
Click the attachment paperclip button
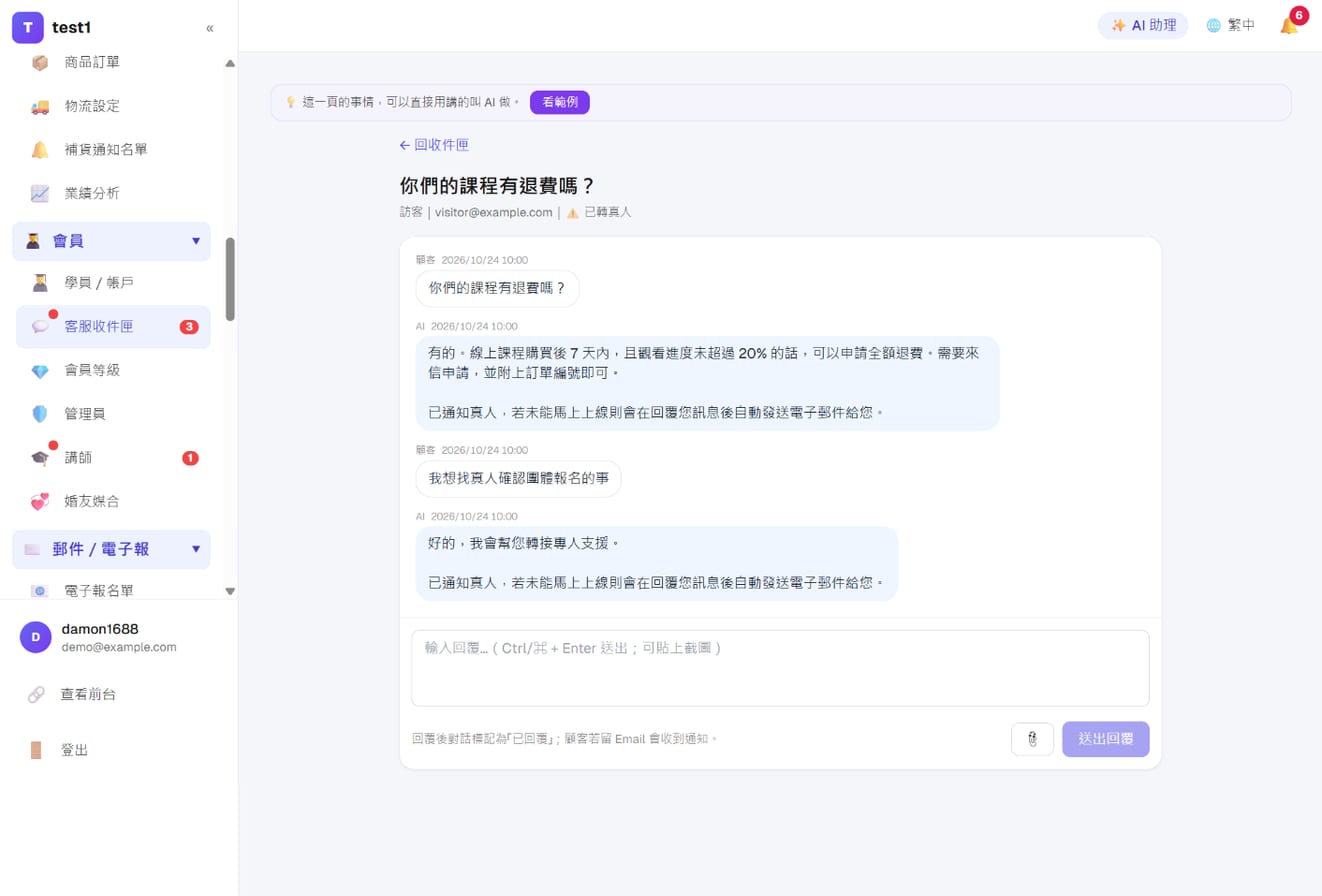point(1033,739)
